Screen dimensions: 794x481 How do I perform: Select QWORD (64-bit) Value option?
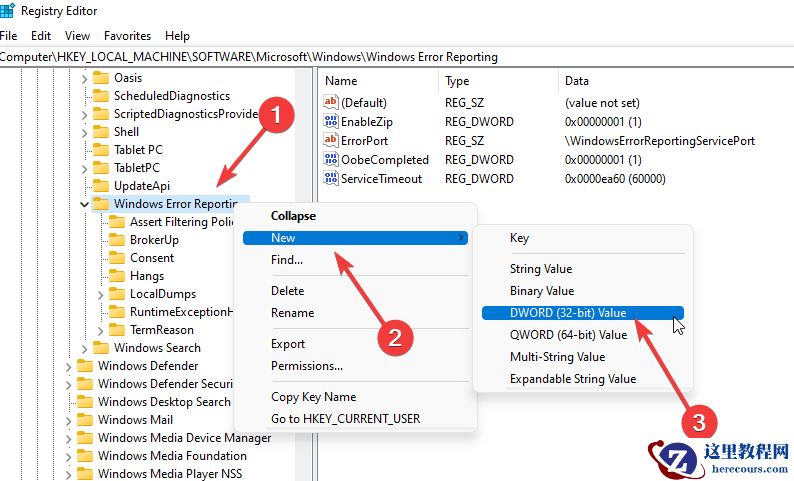568,335
